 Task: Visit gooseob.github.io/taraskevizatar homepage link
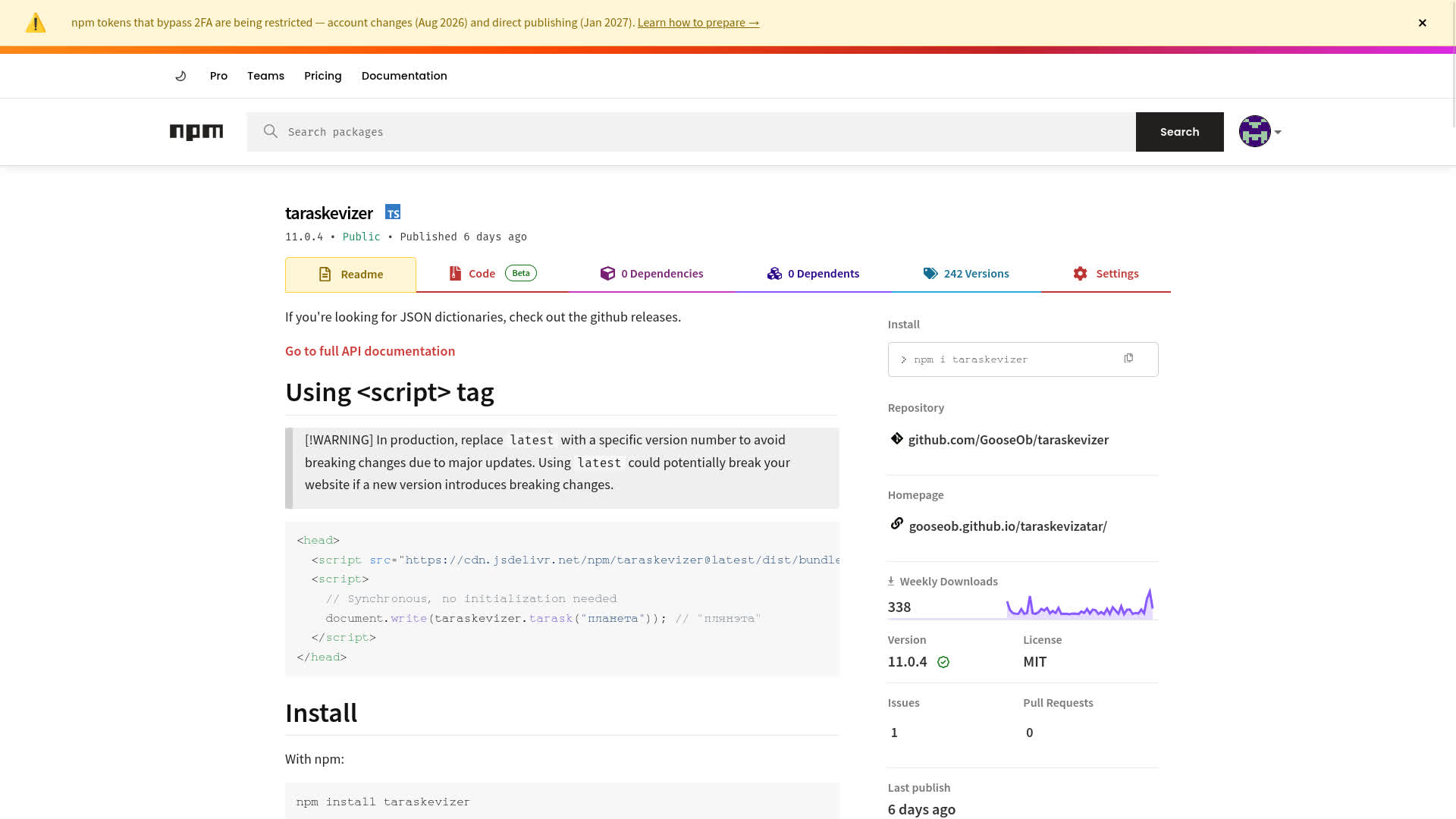pyautogui.click(x=1008, y=526)
